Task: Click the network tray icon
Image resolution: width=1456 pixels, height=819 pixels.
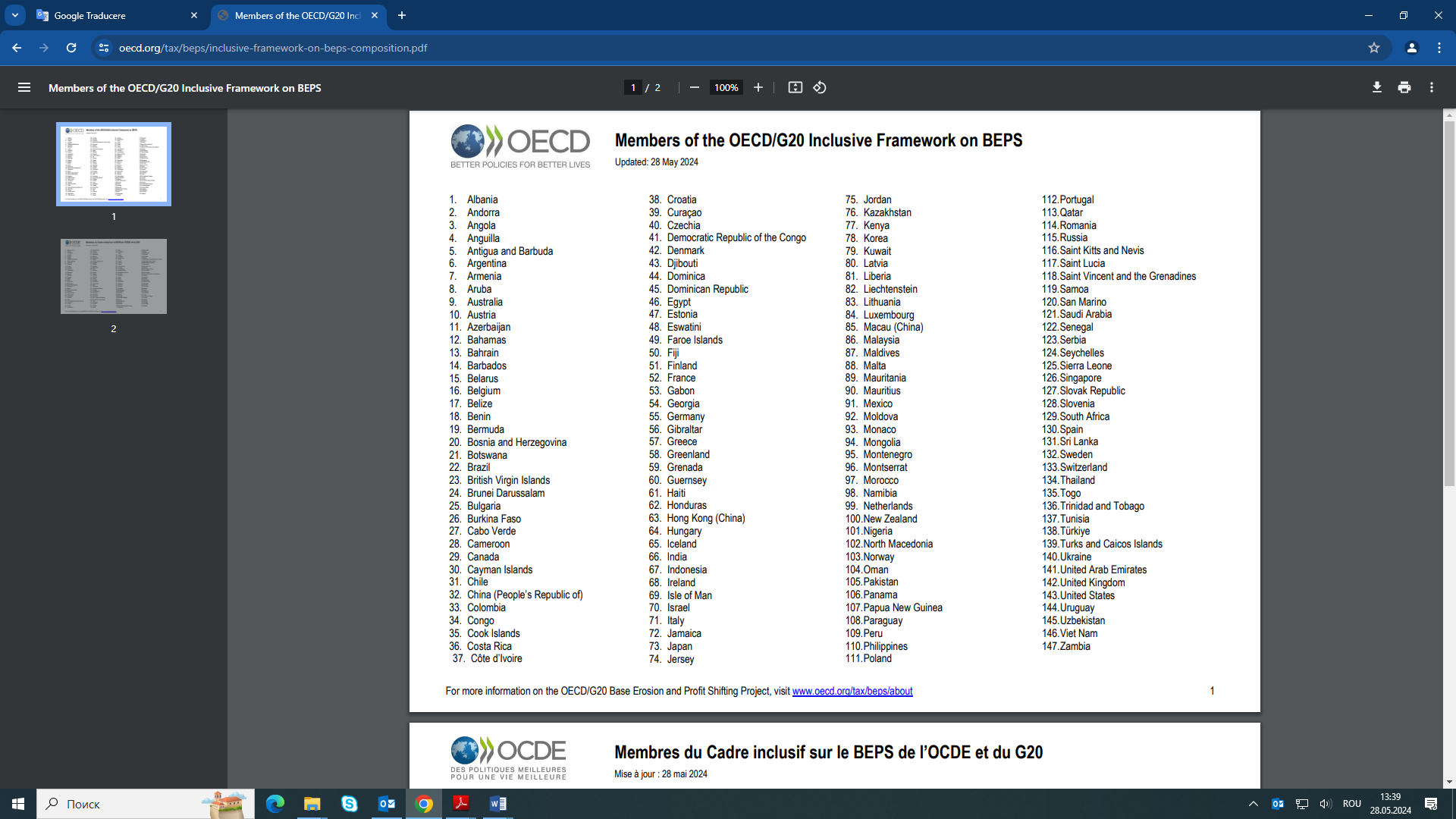Action: tap(1302, 804)
